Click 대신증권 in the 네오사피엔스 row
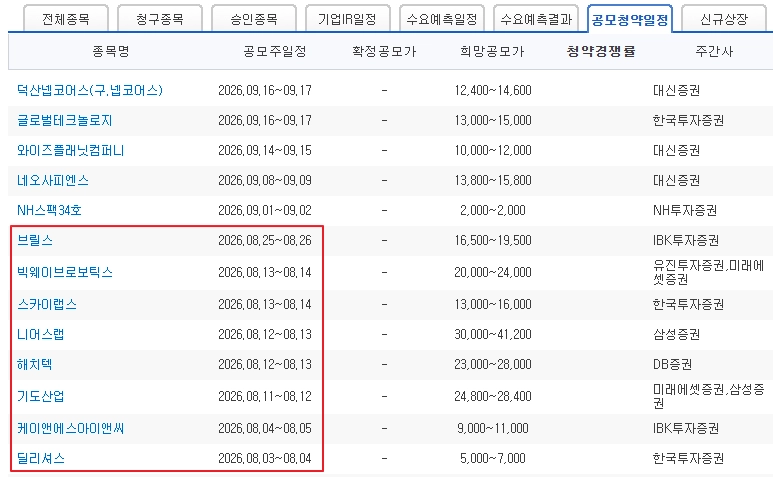 [x=676, y=180]
